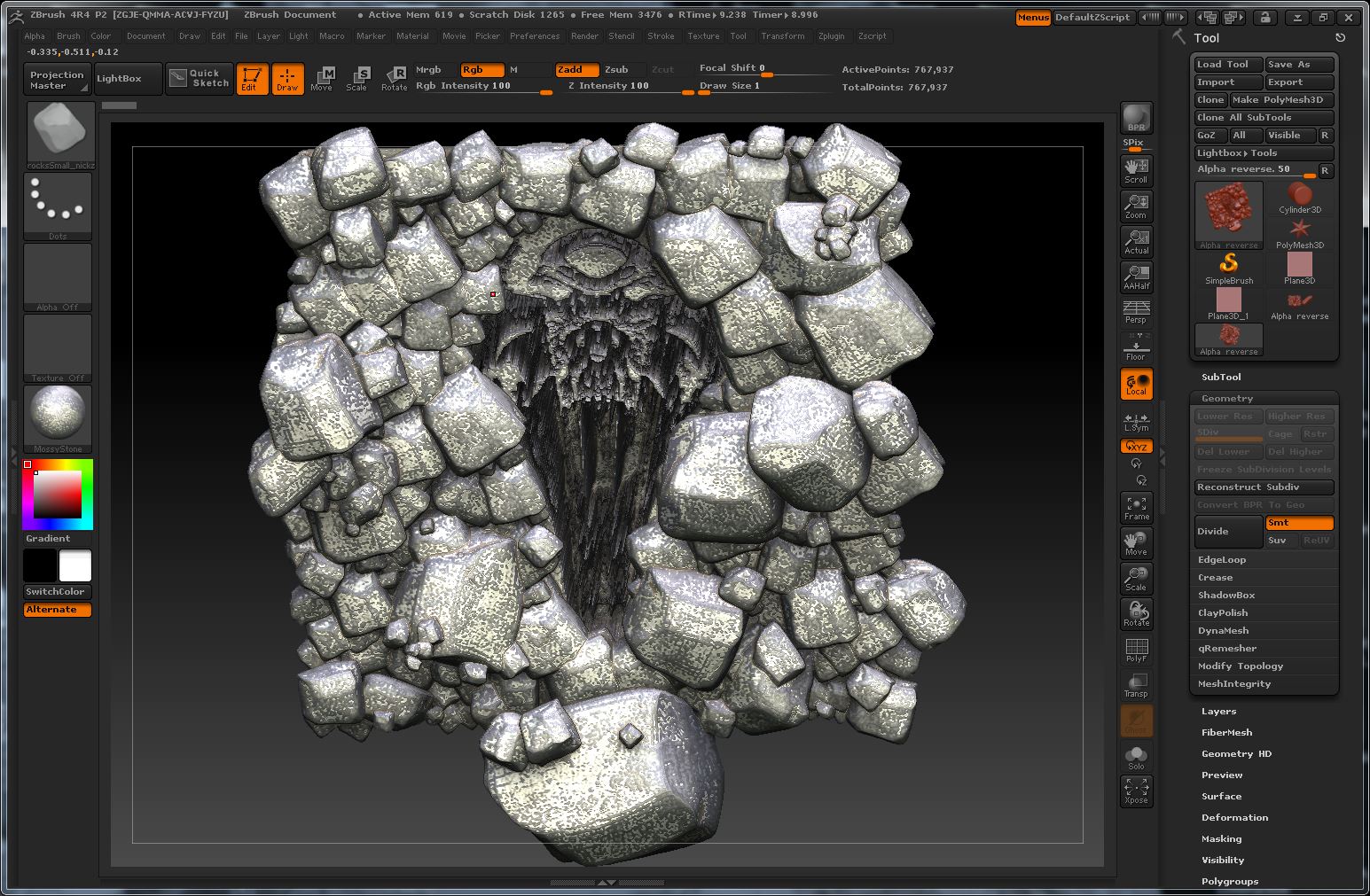The width and height of the screenshot is (1370, 896).
Task: Collapse the Geometry section
Action: (x=1227, y=398)
